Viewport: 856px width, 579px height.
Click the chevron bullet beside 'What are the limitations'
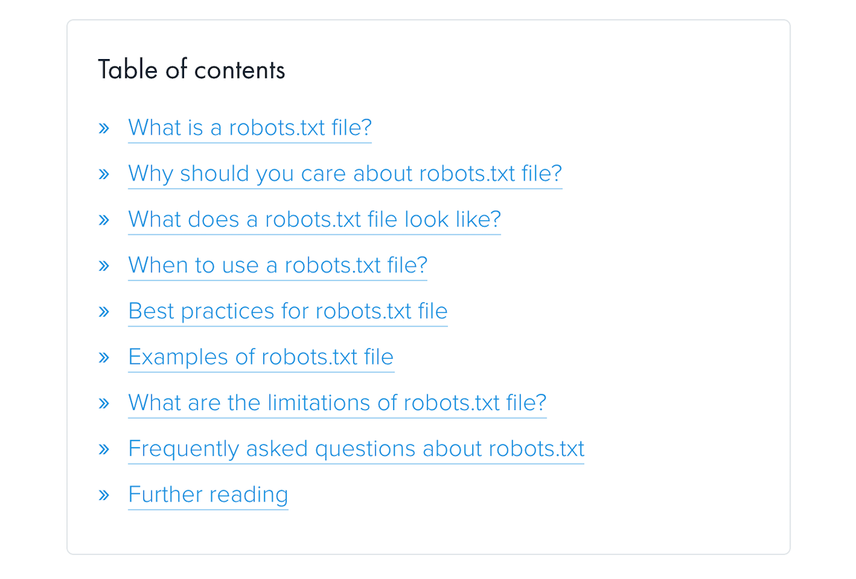(x=104, y=404)
